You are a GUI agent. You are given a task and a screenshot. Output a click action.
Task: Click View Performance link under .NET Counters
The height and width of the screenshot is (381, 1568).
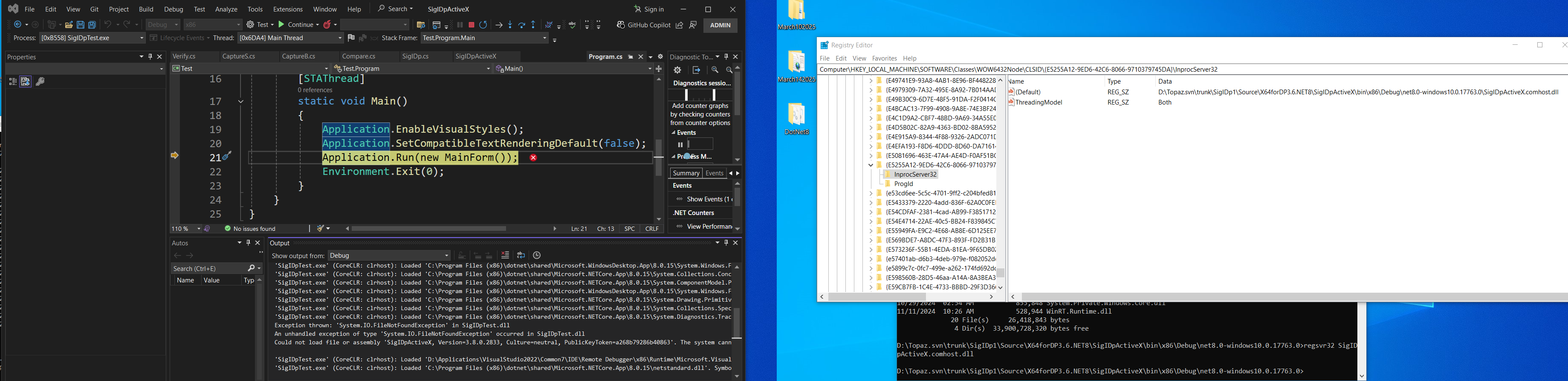709,227
